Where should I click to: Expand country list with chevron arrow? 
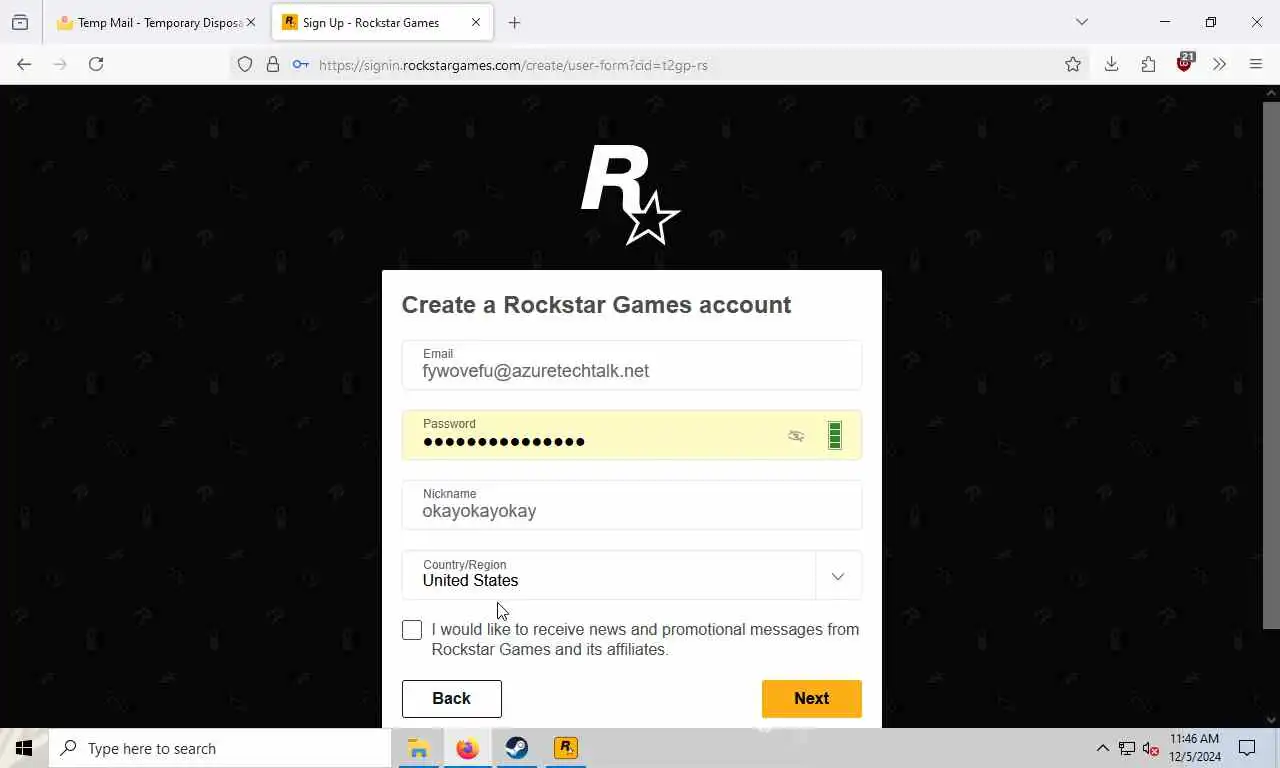tap(838, 576)
